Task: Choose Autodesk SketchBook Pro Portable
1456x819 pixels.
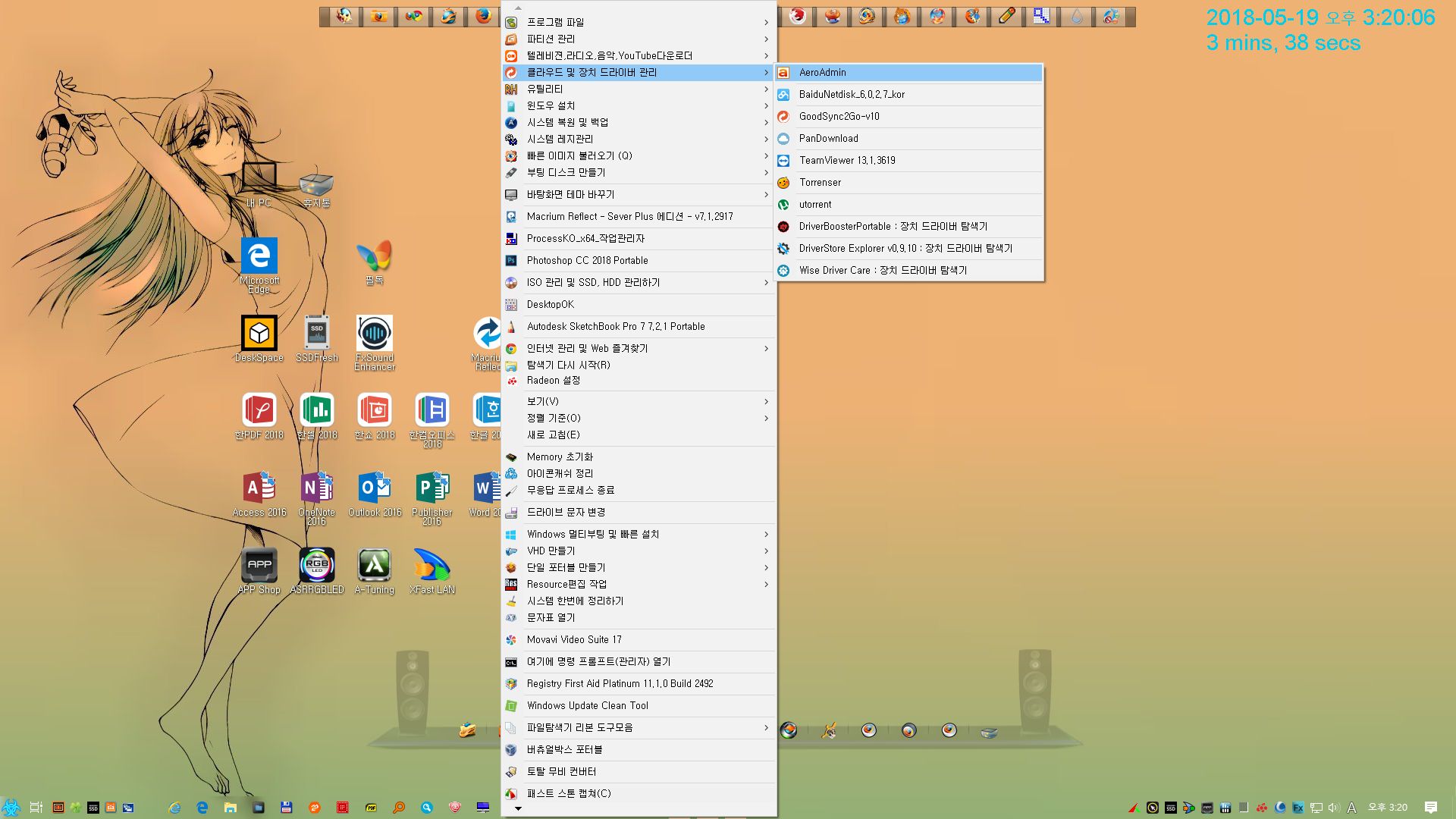Action: click(639, 326)
